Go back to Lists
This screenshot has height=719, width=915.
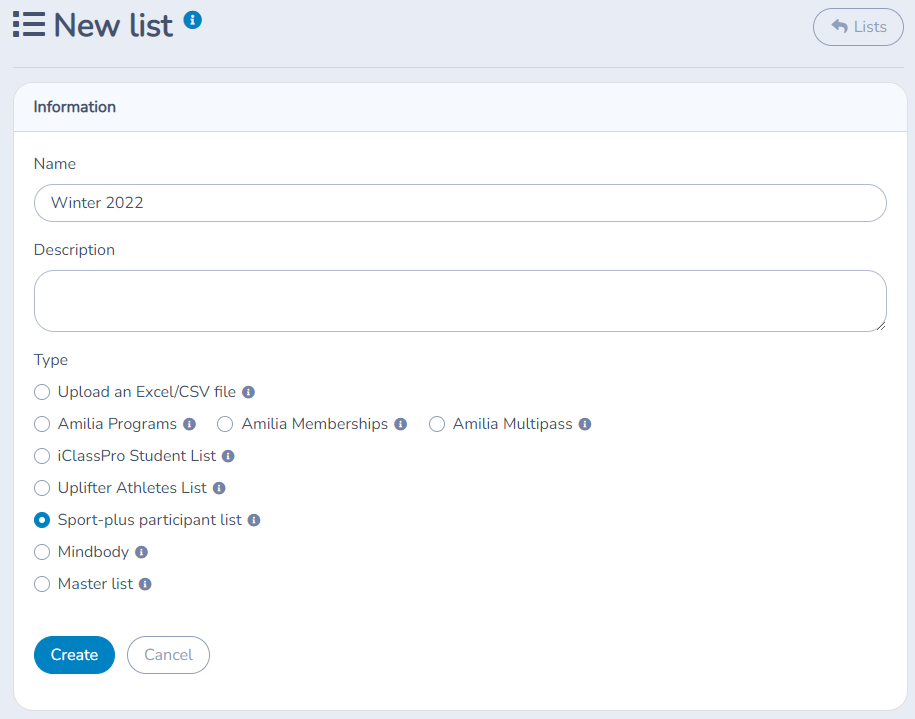[x=858, y=27]
